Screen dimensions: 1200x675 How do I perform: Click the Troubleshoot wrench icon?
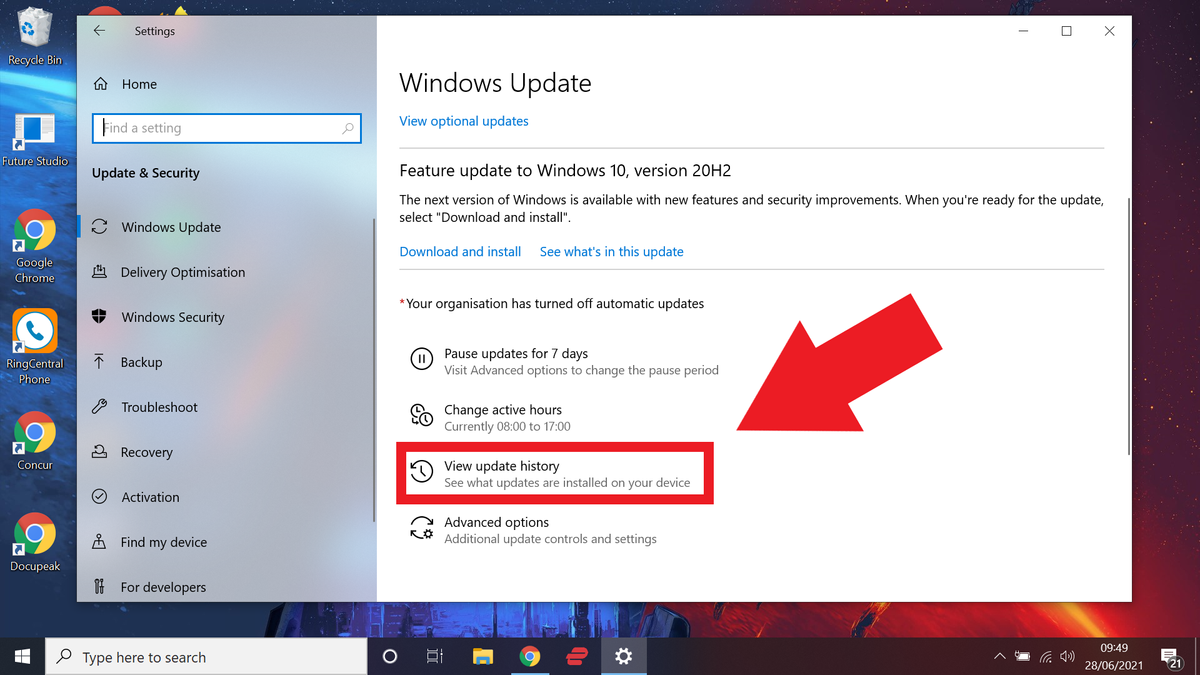click(x=100, y=407)
